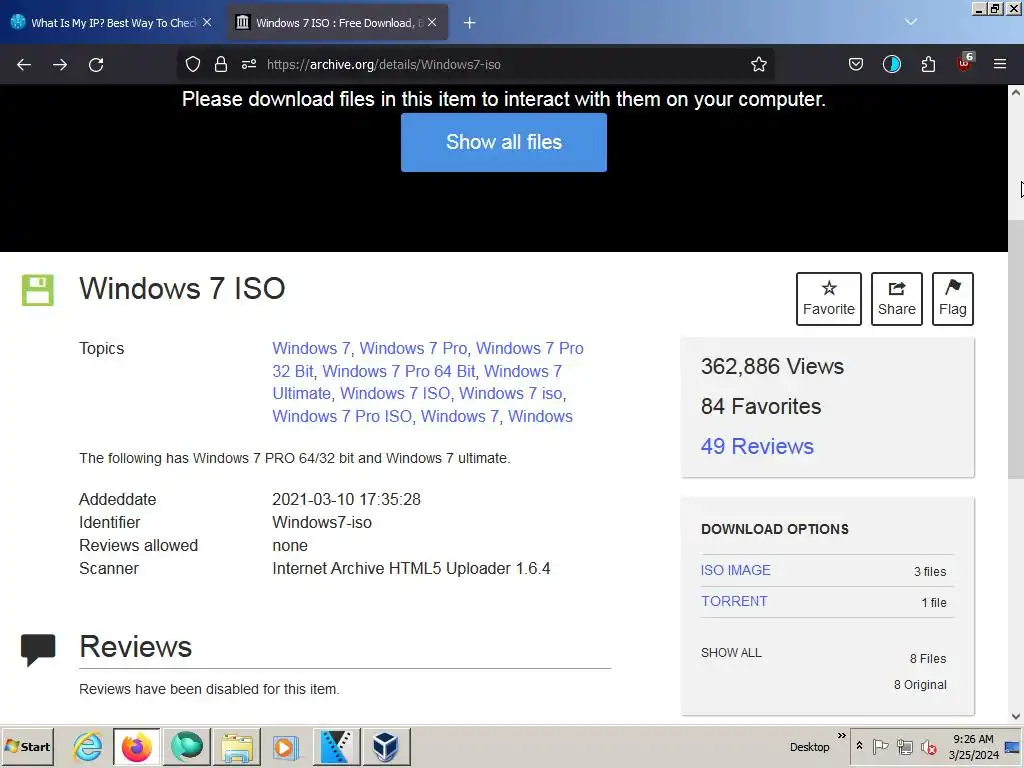1024x768 pixels.
Task: Save page to Pocket
Action: point(856,64)
